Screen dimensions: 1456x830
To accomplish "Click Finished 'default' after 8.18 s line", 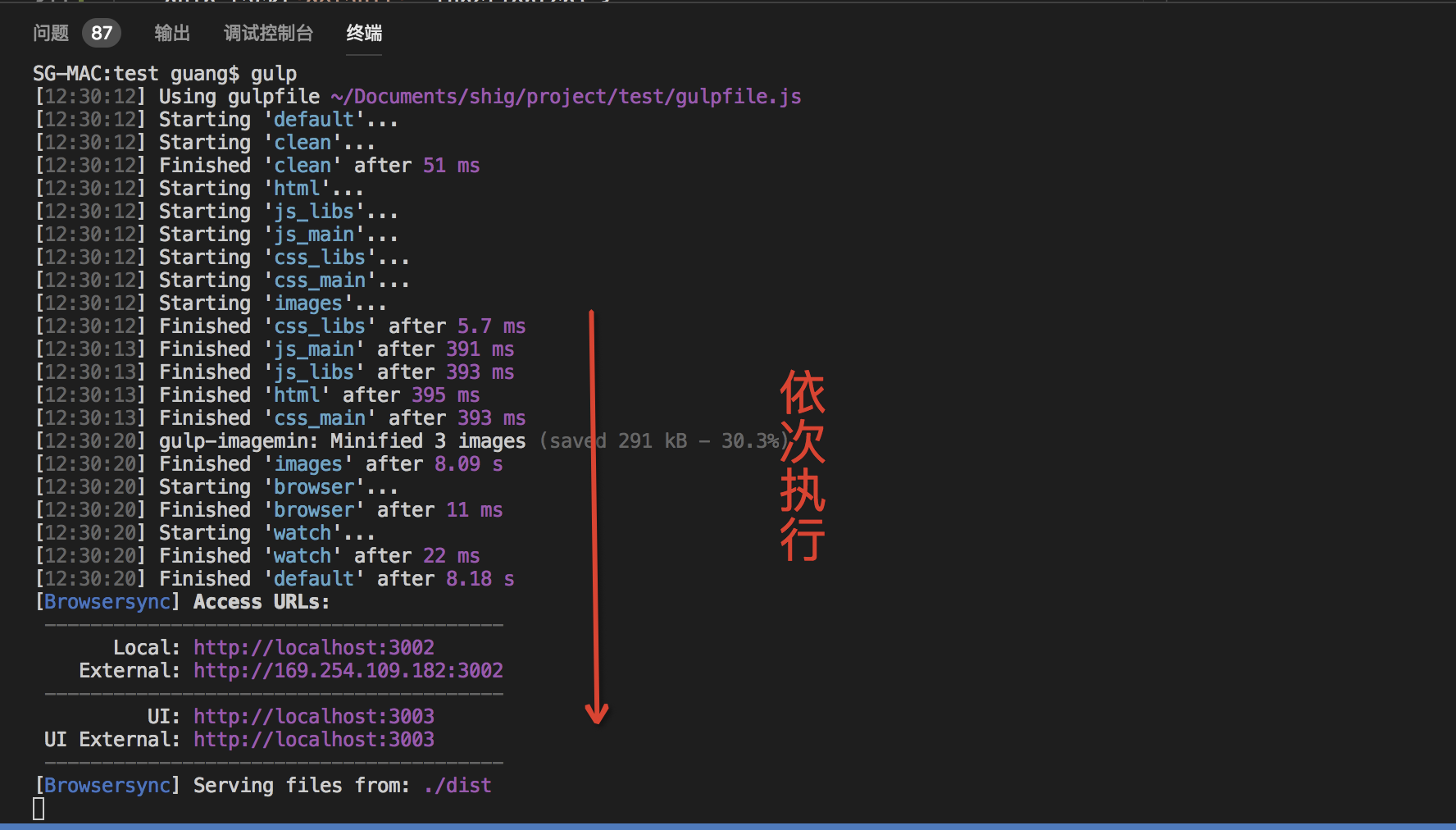I will click(274, 579).
